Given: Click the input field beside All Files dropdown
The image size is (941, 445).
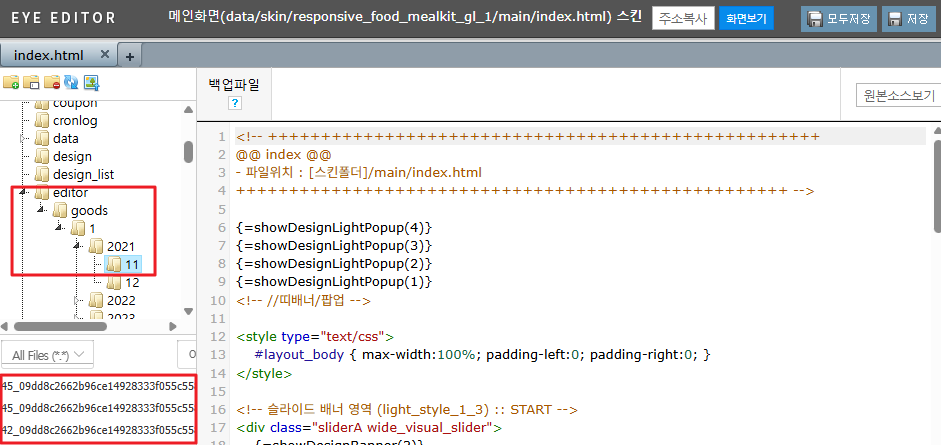Looking at the screenshot, I should pos(187,355).
